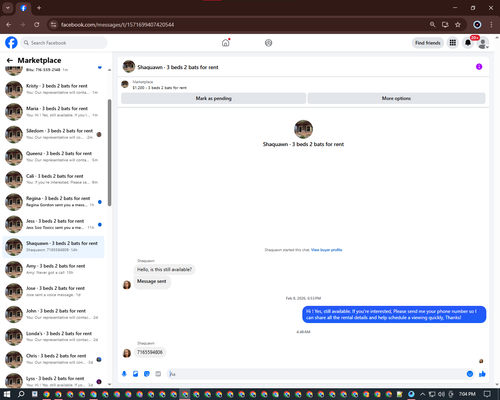
Task: Click the blue 'still available' reply bubble
Action: pos(394,314)
